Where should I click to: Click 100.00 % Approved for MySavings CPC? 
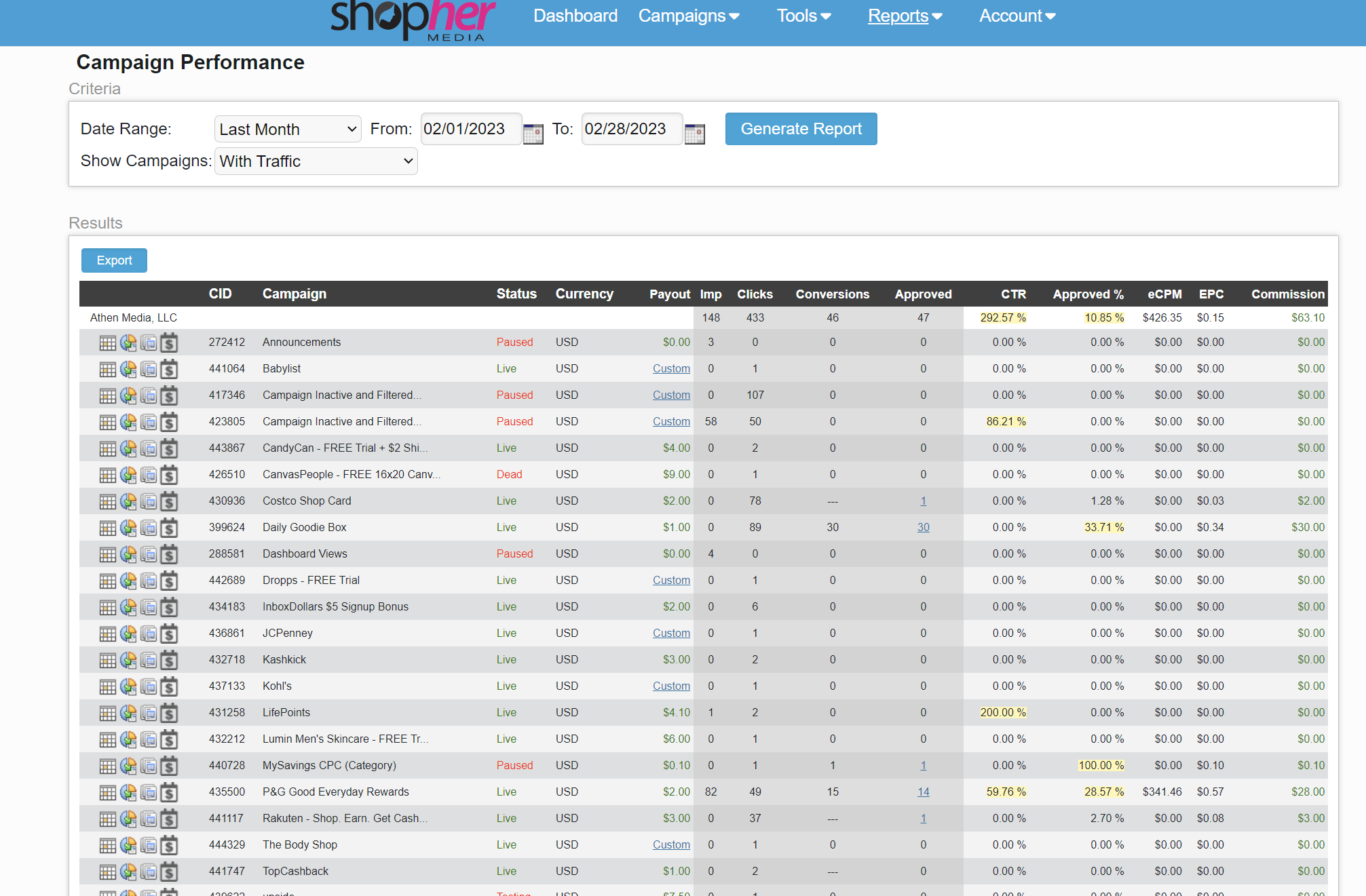[1101, 766]
